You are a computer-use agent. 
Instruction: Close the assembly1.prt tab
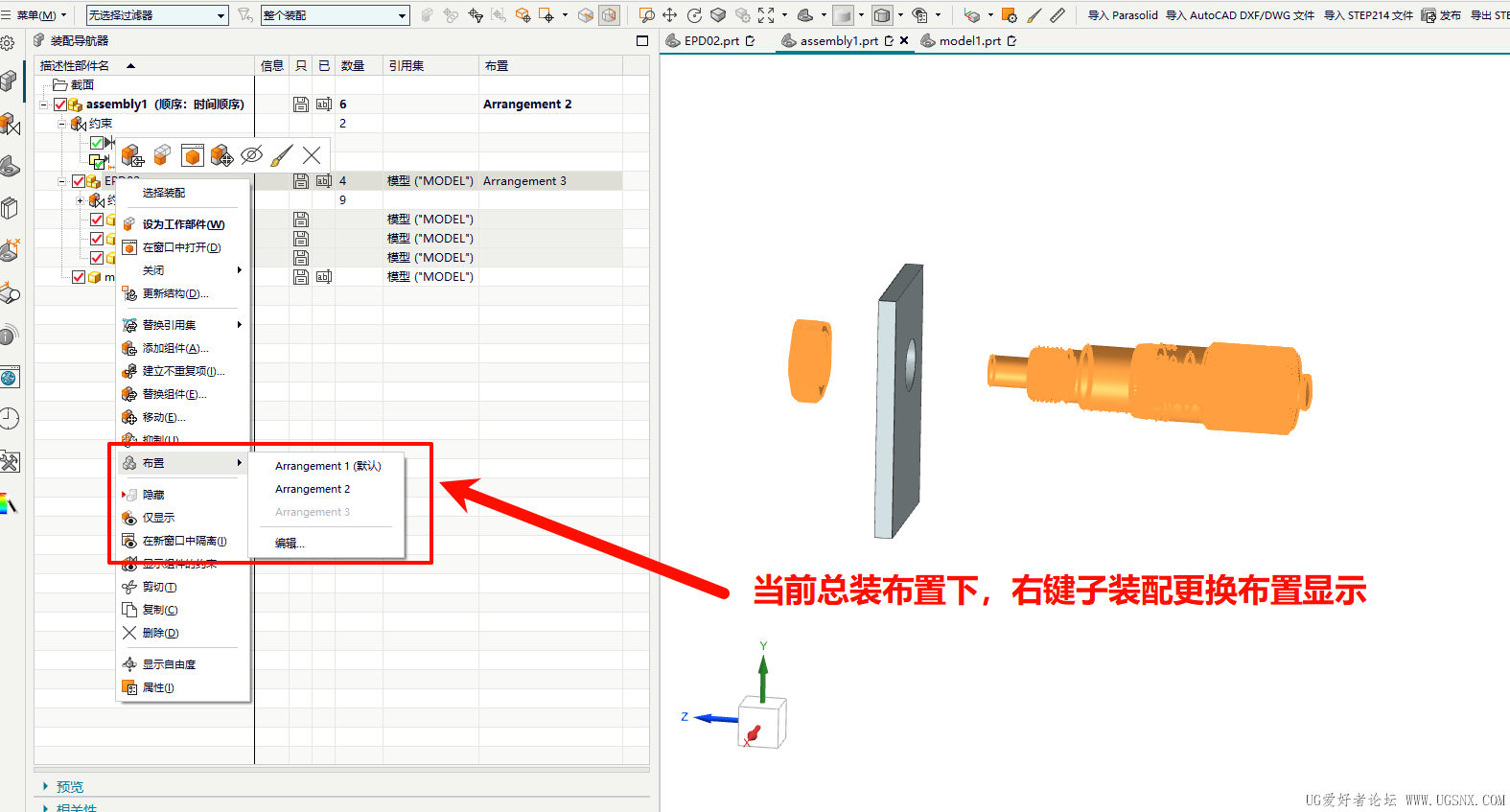point(904,41)
